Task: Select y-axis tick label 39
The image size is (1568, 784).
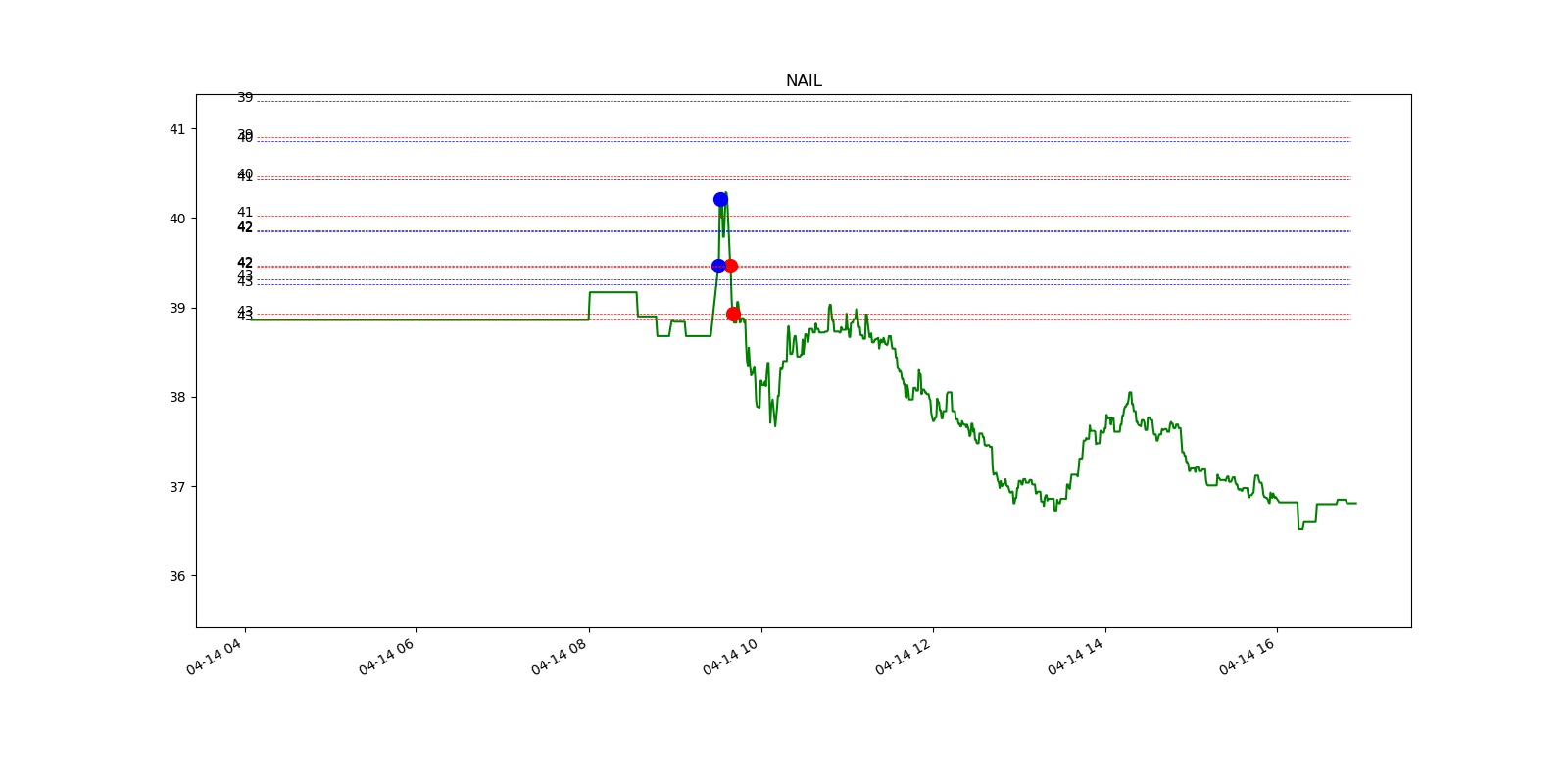Action: (177, 308)
